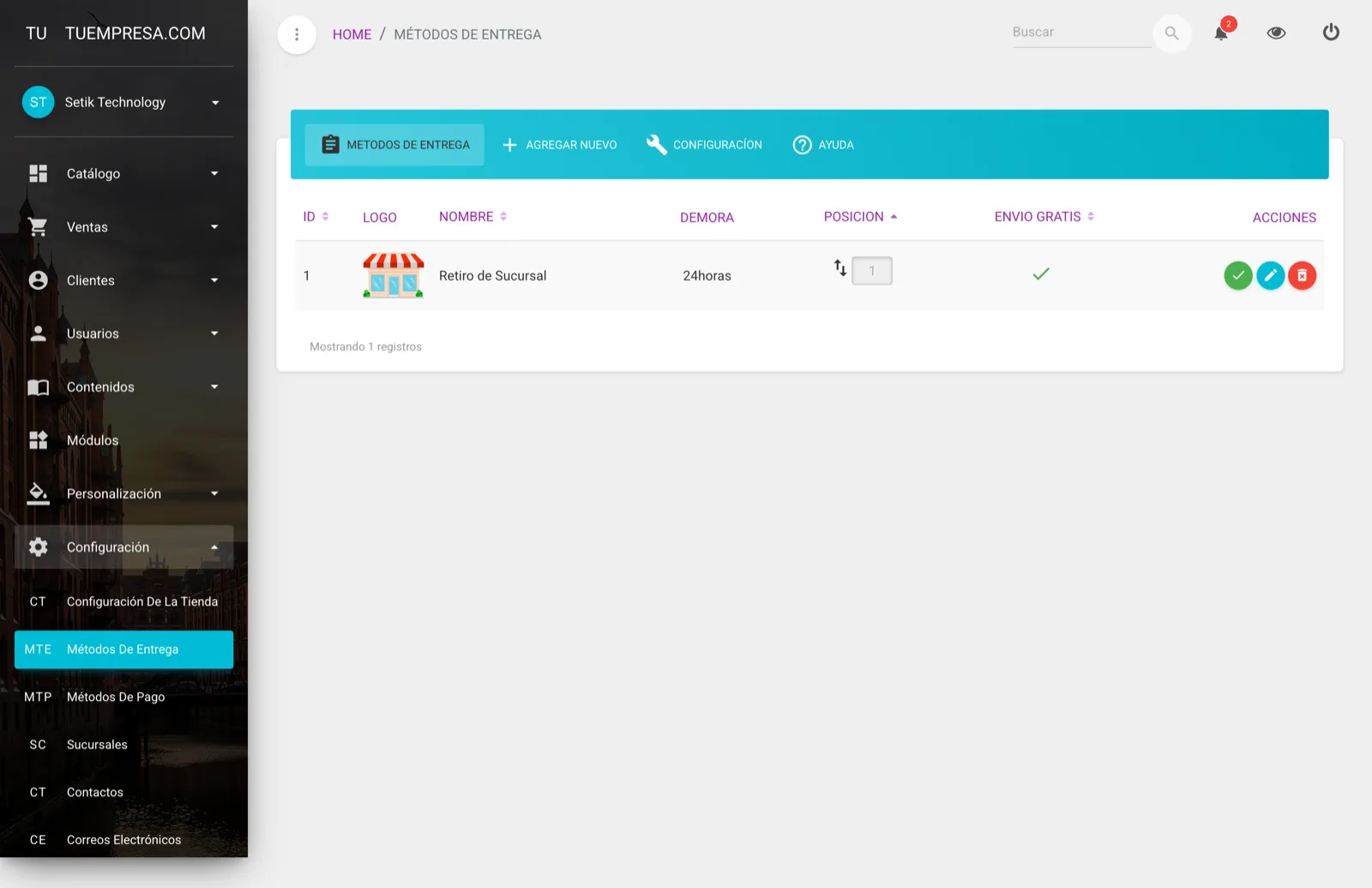This screenshot has width=1372, height=888.
Task: Open the Agregar Nuevo tab
Action: (x=559, y=145)
